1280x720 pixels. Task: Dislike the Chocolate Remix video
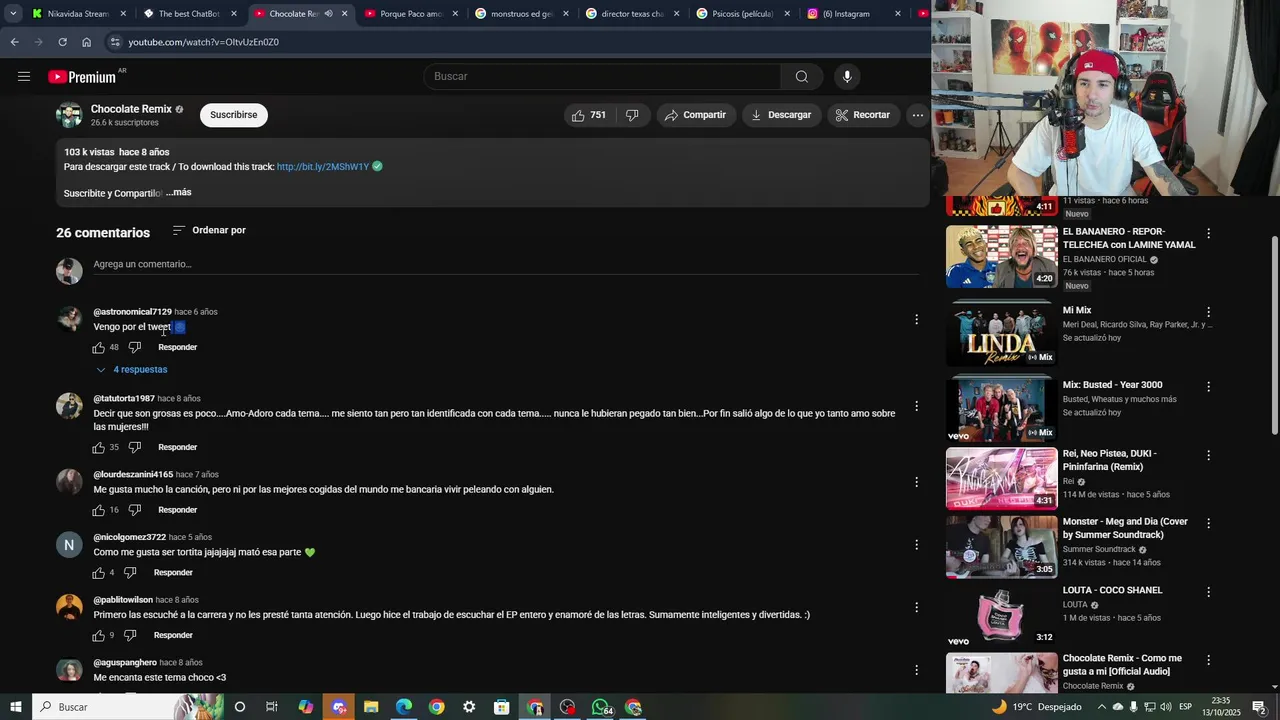[x=632, y=115]
